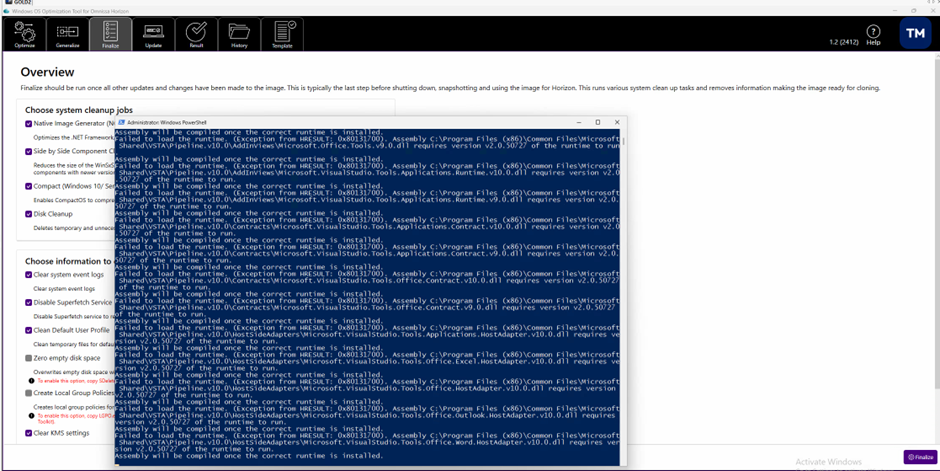Toggle Clean Default User Profile checkbox
Screen dimensions: 940x471
click(29, 330)
